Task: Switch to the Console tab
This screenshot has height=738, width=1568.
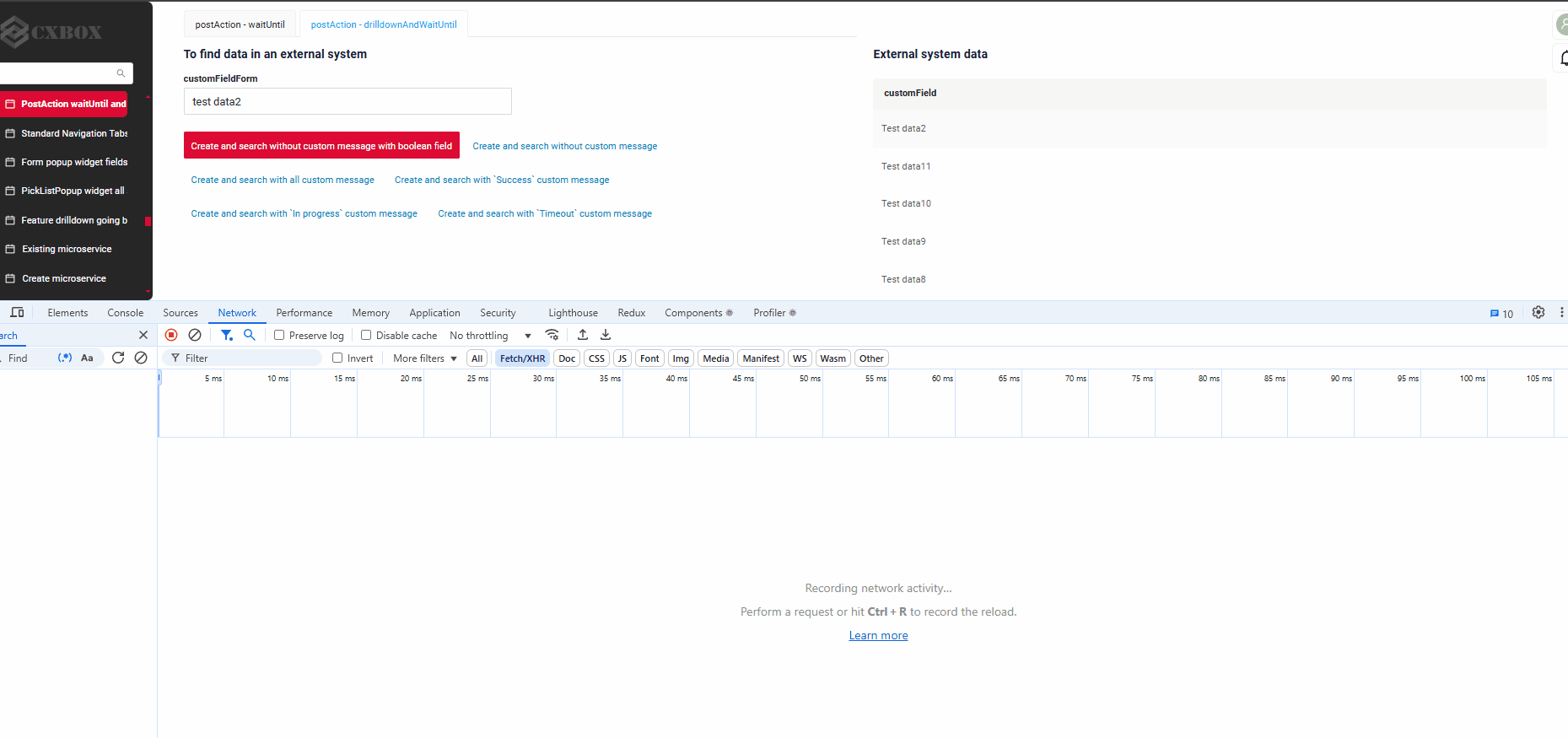Action: tap(126, 313)
